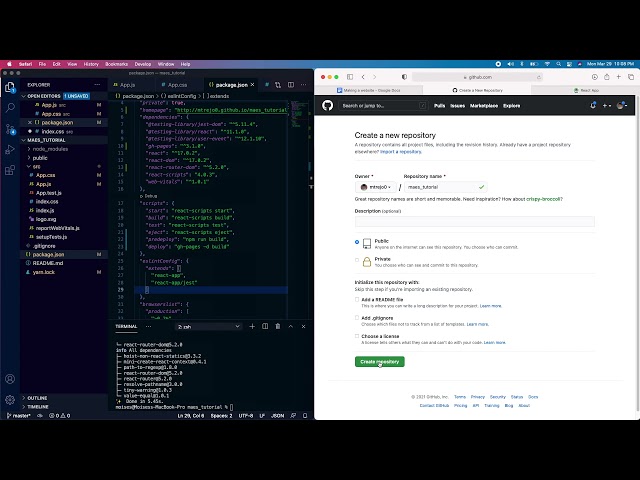The height and width of the screenshot is (480, 640).
Task: Open GitHub create new plus dropdown
Action: pyautogui.click(x=607, y=106)
